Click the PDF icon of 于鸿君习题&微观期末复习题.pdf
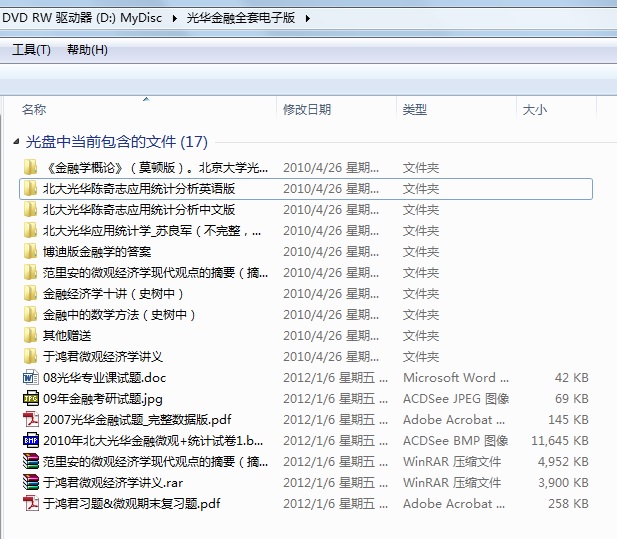The height and width of the screenshot is (539, 617). pyautogui.click(x=30, y=504)
